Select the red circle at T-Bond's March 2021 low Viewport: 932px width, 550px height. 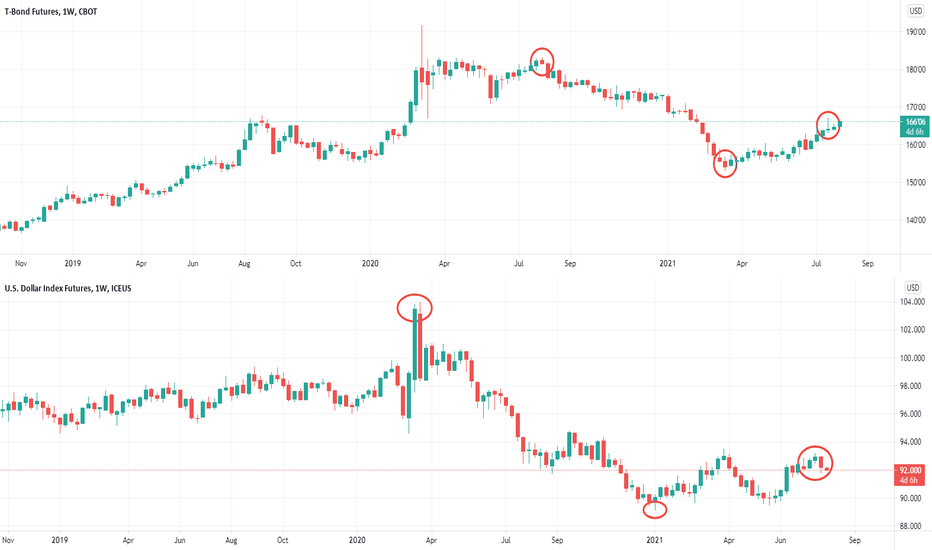point(725,163)
